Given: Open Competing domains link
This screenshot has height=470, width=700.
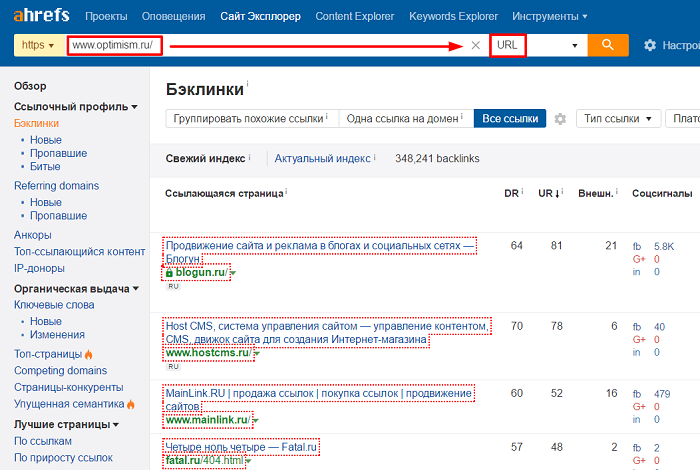Looking at the screenshot, I should coord(60,370).
